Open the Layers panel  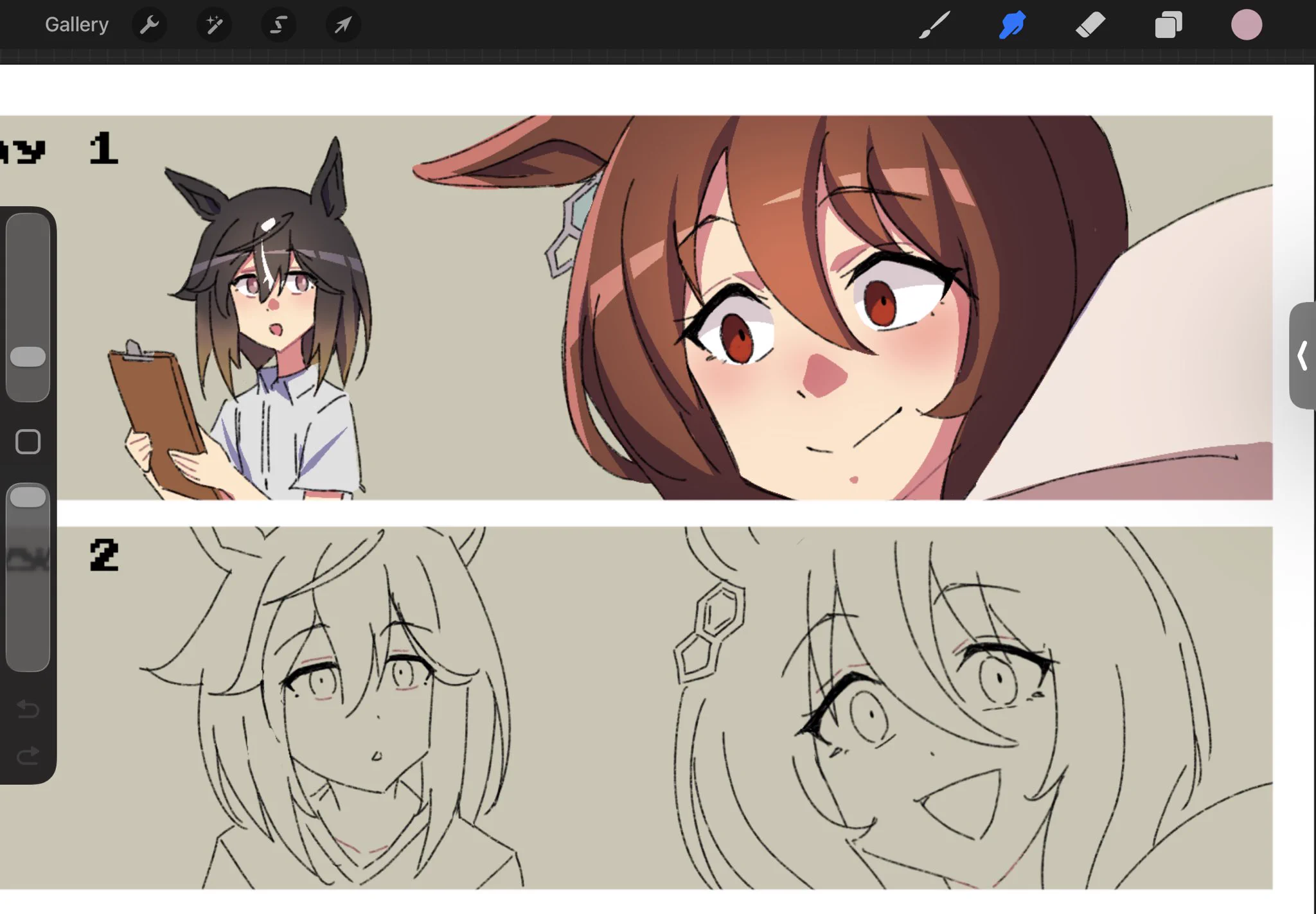1168,25
